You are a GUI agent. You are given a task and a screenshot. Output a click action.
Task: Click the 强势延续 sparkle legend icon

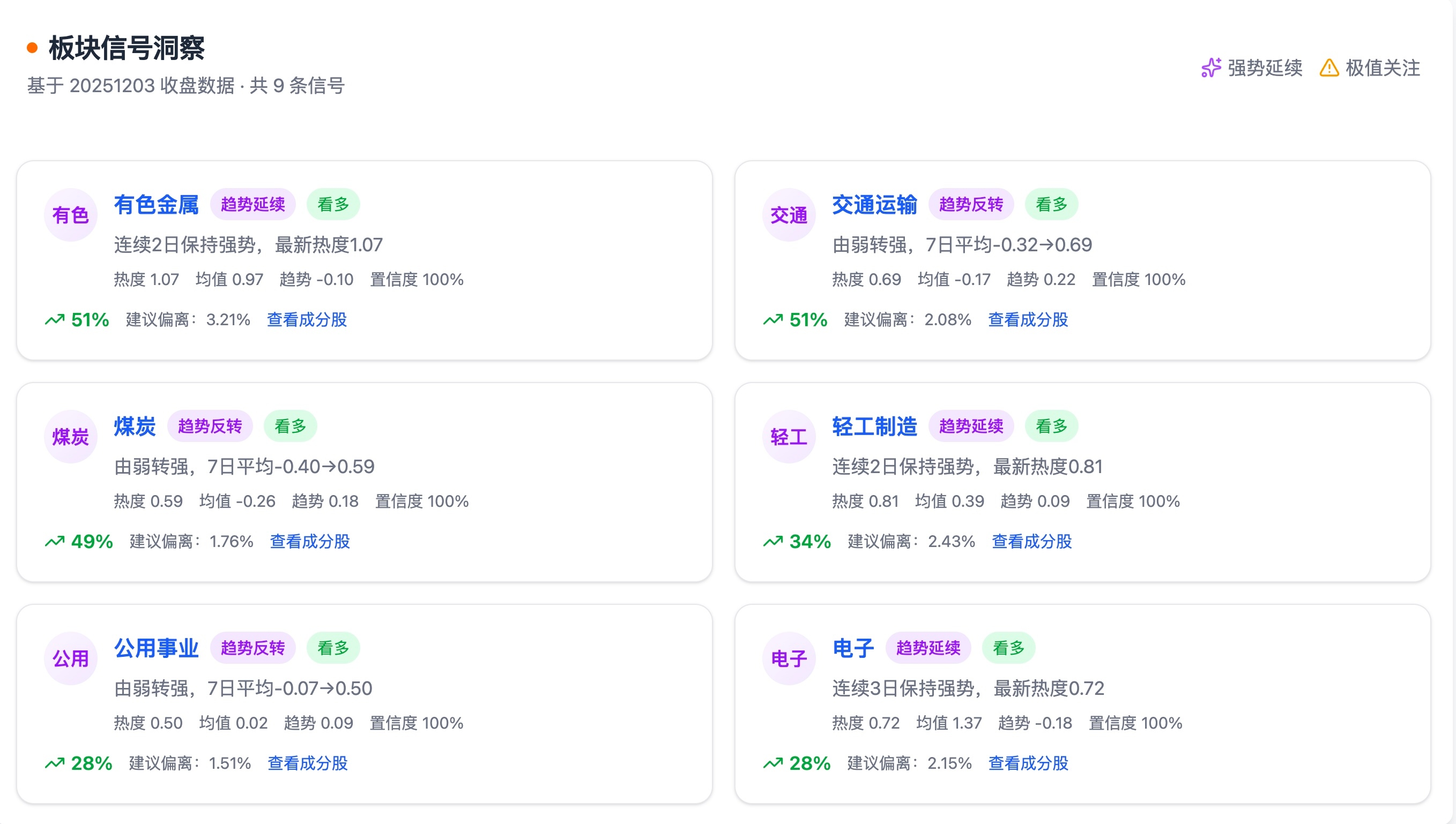click(1211, 68)
